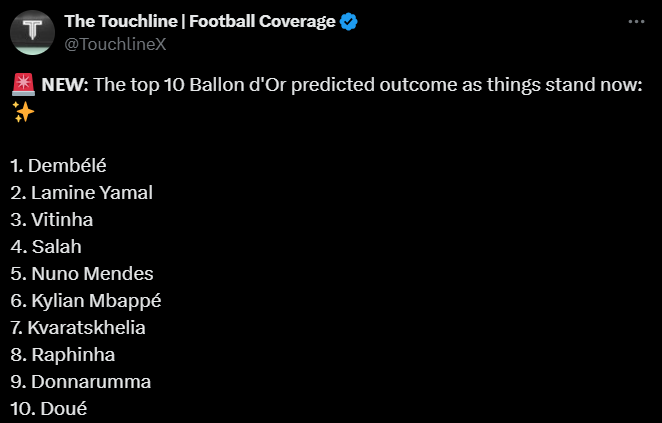Click the blue verified badge
The width and height of the screenshot is (662, 423).
tap(349, 22)
